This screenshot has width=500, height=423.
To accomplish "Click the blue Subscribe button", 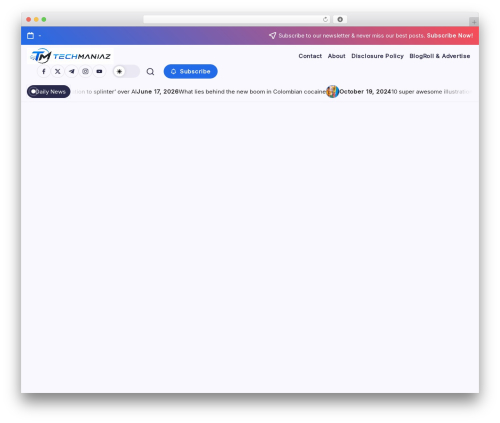I will (x=190, y=71).
